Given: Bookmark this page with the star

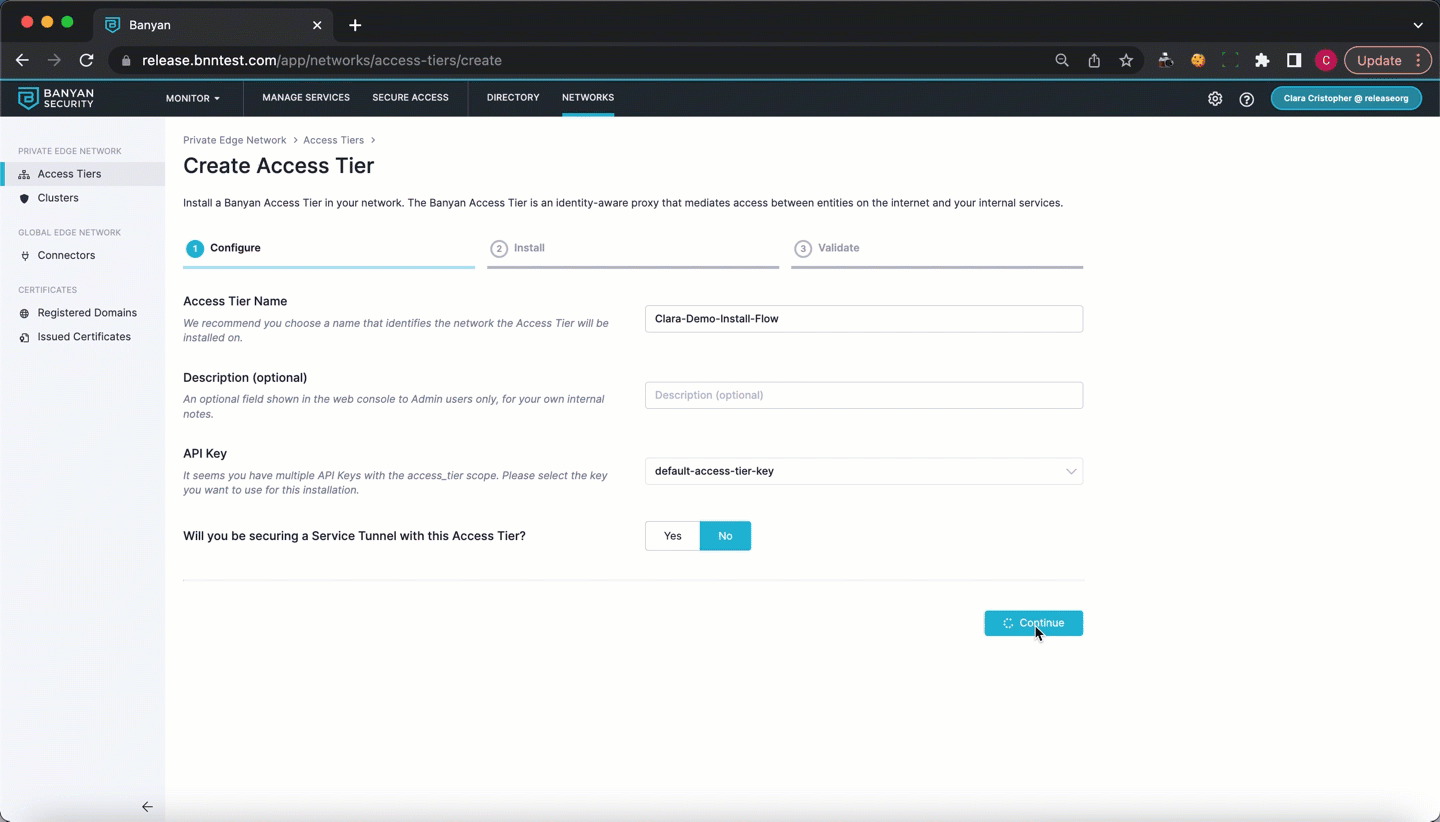Looking at the screenshot, I should tap(1126, 60).
